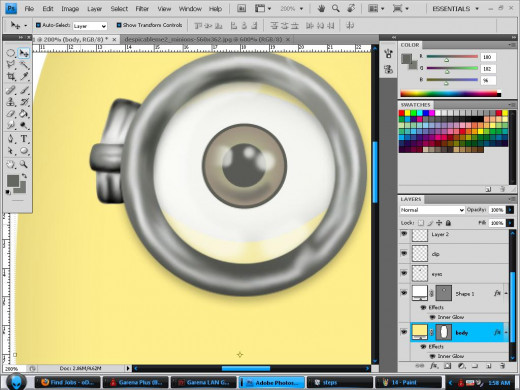Open Adobe Photoshop taskbar button
Image resolution: width=520 pixels, height=390 pixels.
(x=271, y=382)
